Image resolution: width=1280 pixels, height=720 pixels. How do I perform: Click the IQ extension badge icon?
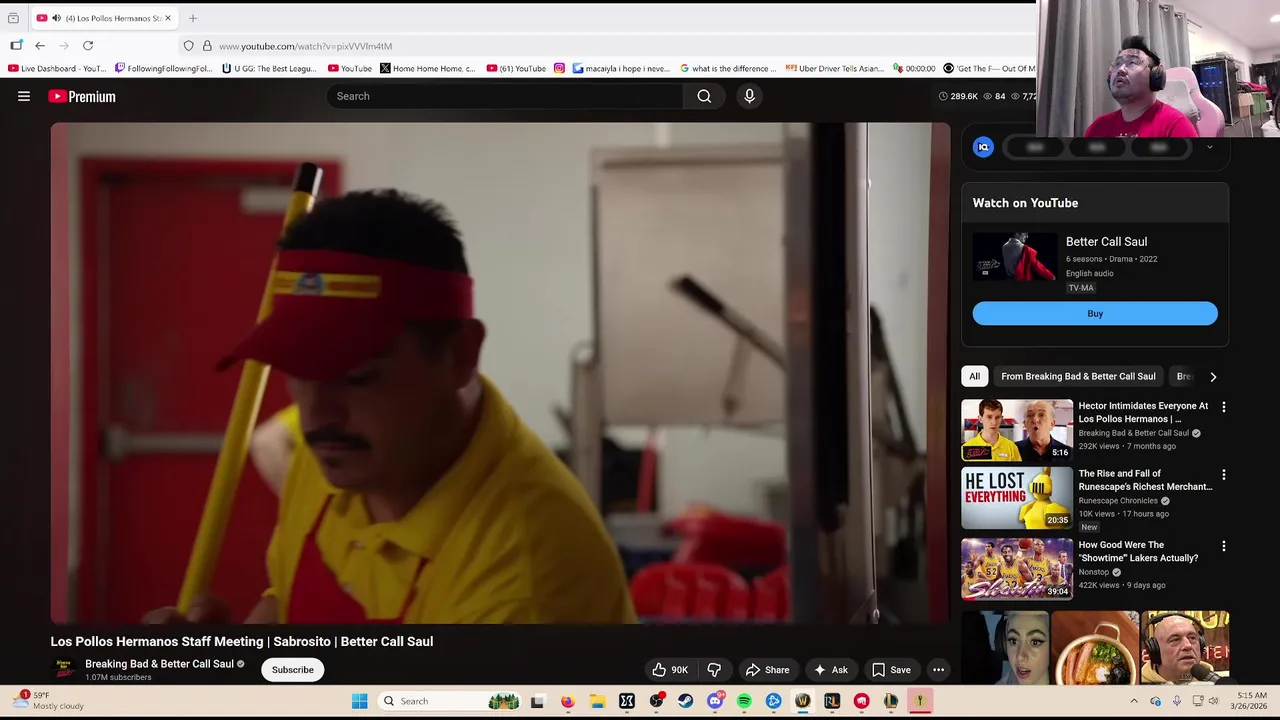pyautogui.click(x=983, y=147)
